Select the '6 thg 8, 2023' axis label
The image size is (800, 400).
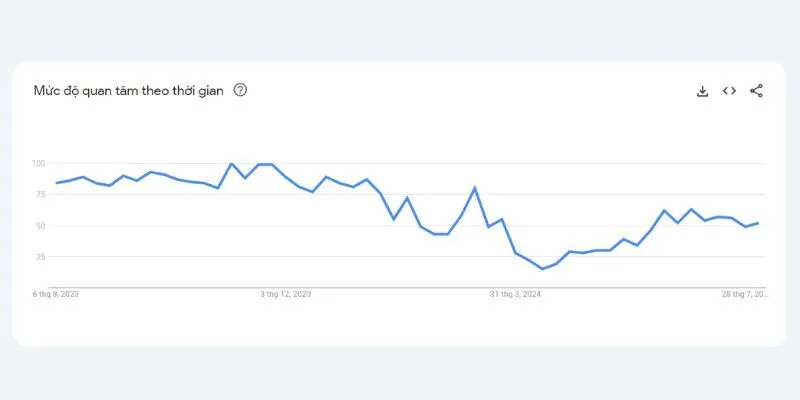coord(56,294)
